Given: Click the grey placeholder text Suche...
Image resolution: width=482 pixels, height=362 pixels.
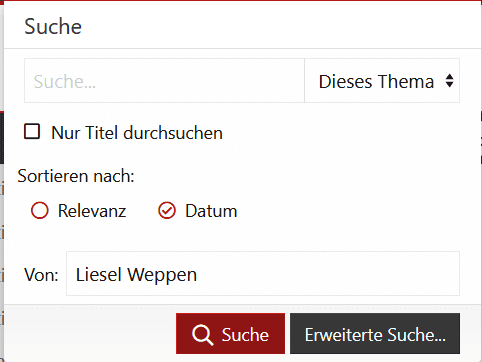Looking at the screenshot, I should click(65, 82).
